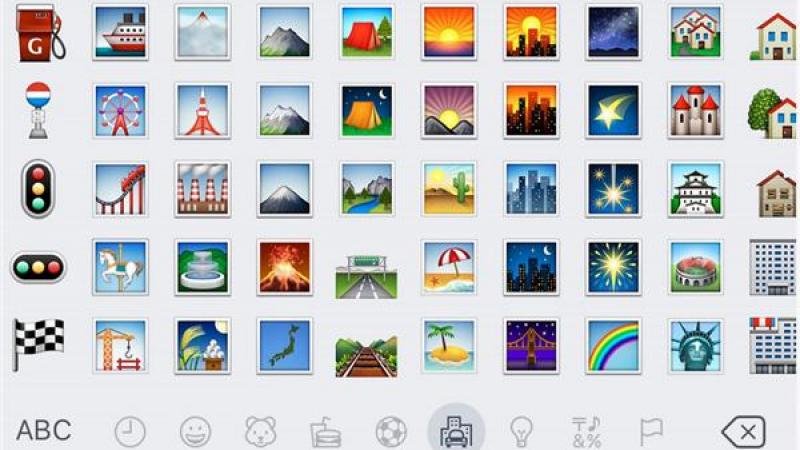Pick the construction crane emoji
Viewport: 800px width, 450px height.
(x=120, y=346)
